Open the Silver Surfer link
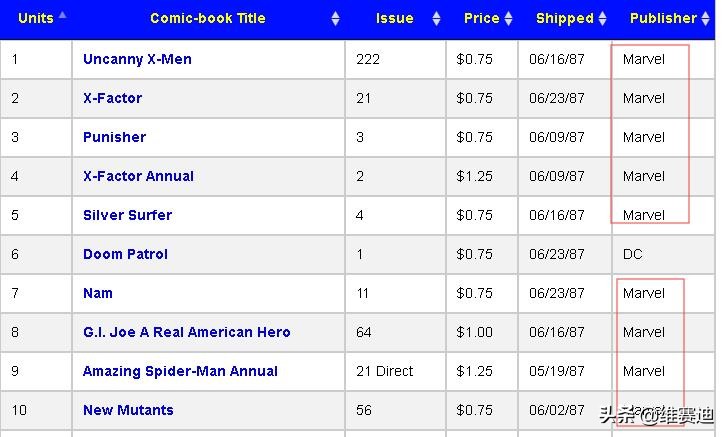 pyautogui.click(x=127, y=215)
